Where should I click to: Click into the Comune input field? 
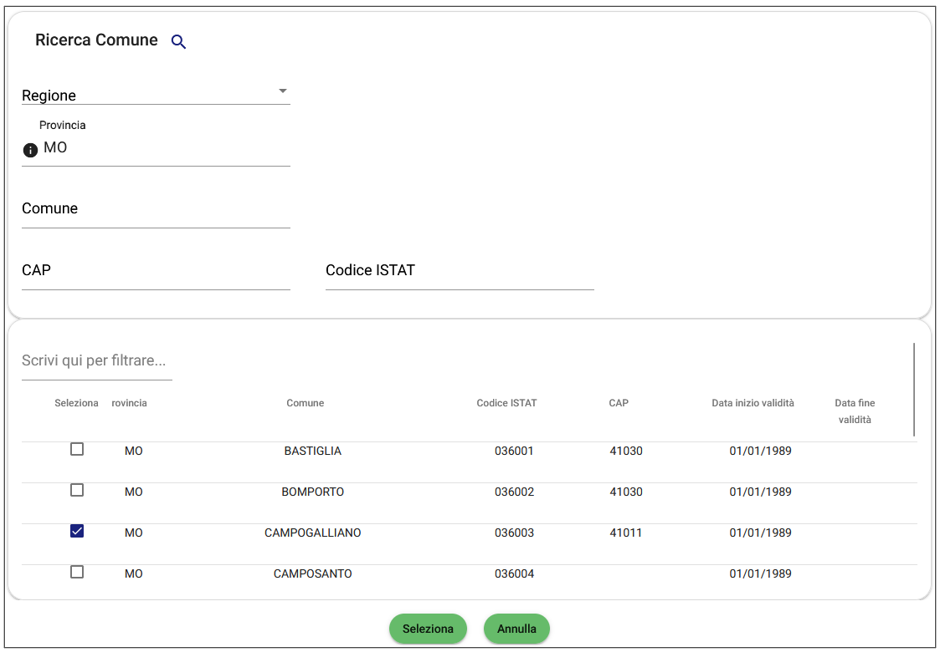(155, 209)
